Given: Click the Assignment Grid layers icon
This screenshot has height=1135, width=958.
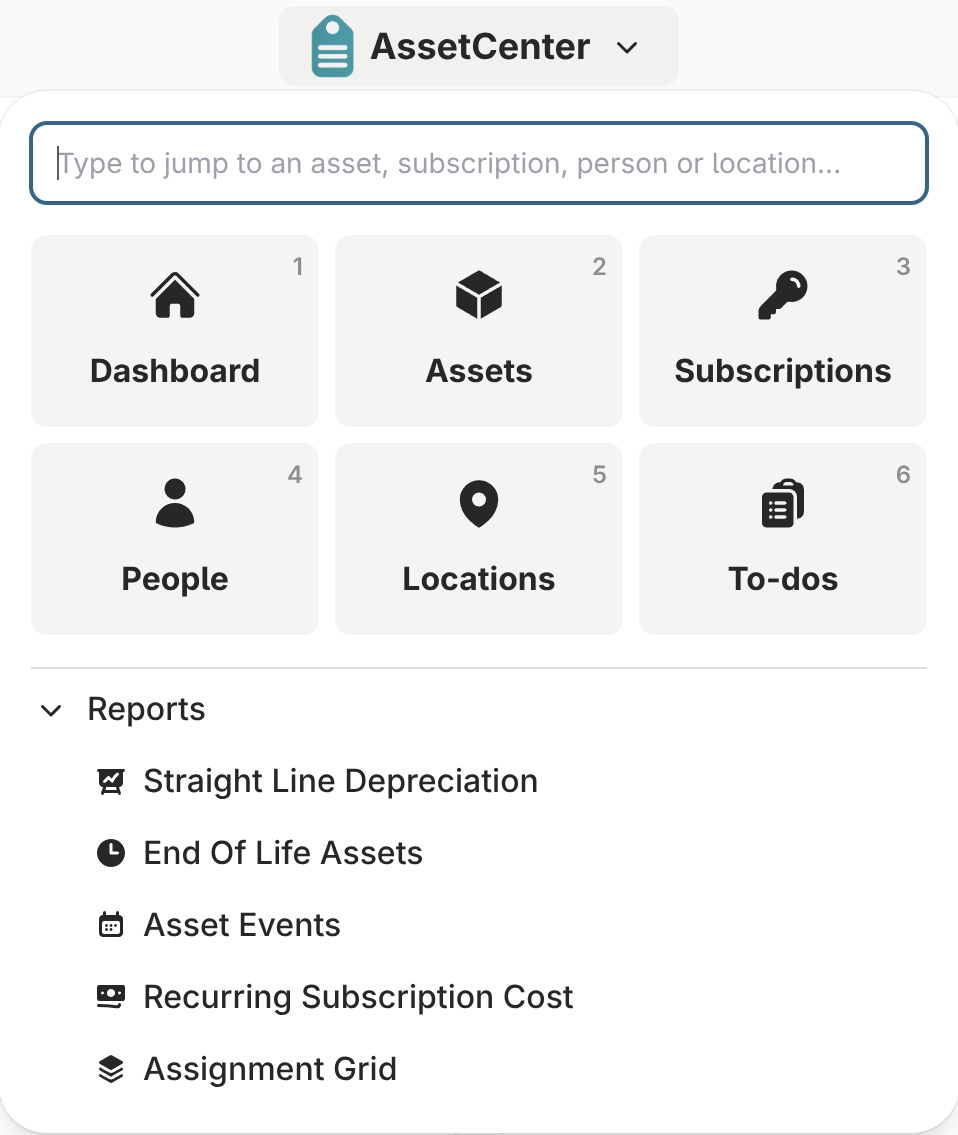Looking at the screenshot, I should coord(111,1069).
